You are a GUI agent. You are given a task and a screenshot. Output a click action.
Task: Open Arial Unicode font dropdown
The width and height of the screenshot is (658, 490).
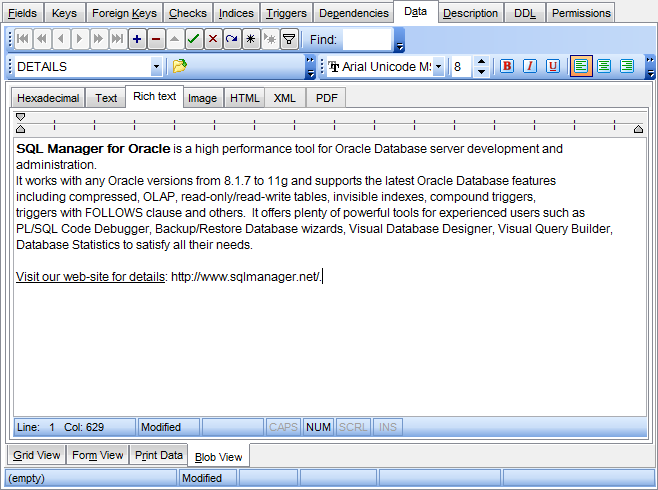[439, 66]
